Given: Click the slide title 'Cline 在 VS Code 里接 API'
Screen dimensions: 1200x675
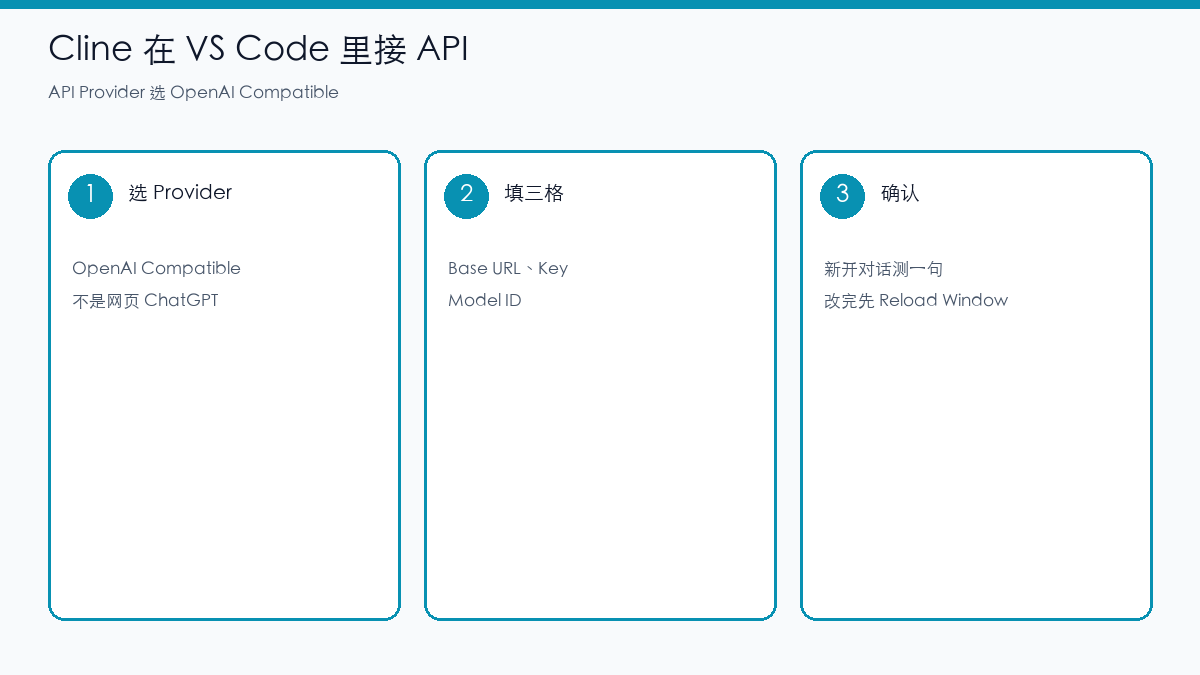Looking at the screenshot, I should [x=258, y=48].
